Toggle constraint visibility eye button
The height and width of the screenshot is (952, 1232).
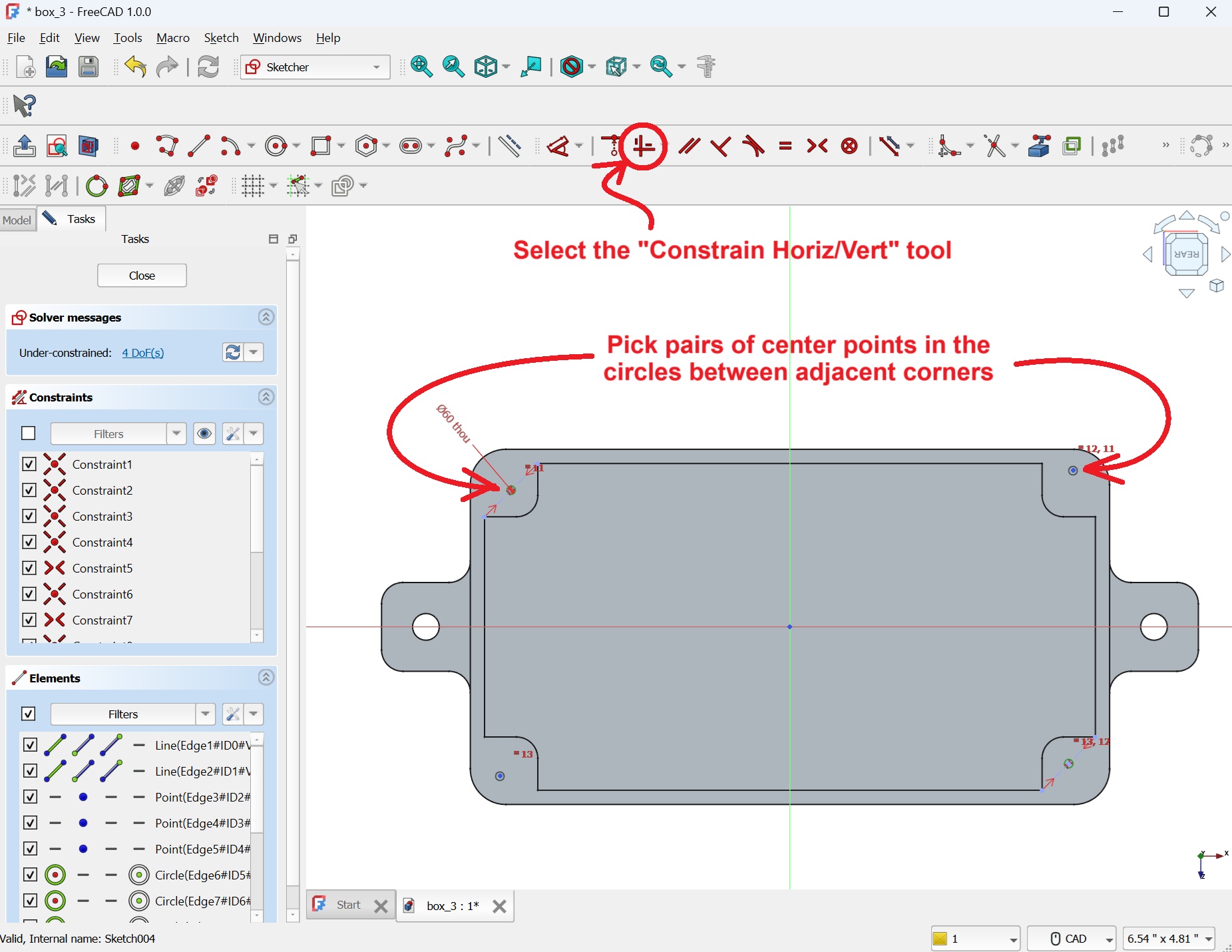tap(204, 434)
